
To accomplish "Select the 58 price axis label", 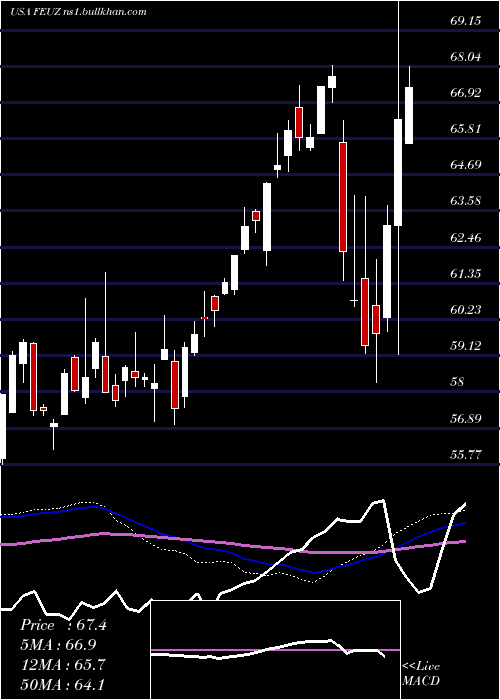I will pos(458,382).
